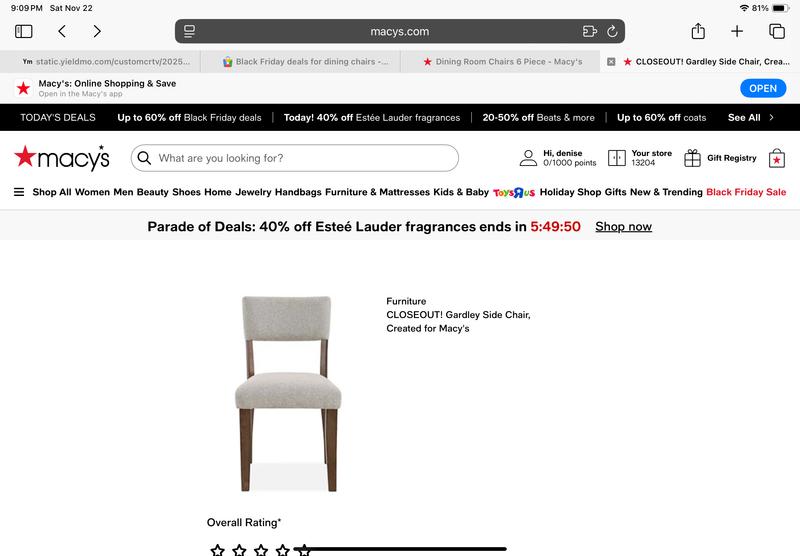Screen dimensions: 800x556
Task: Open the Hi, denise account menu
Action: tap(558, 158)
